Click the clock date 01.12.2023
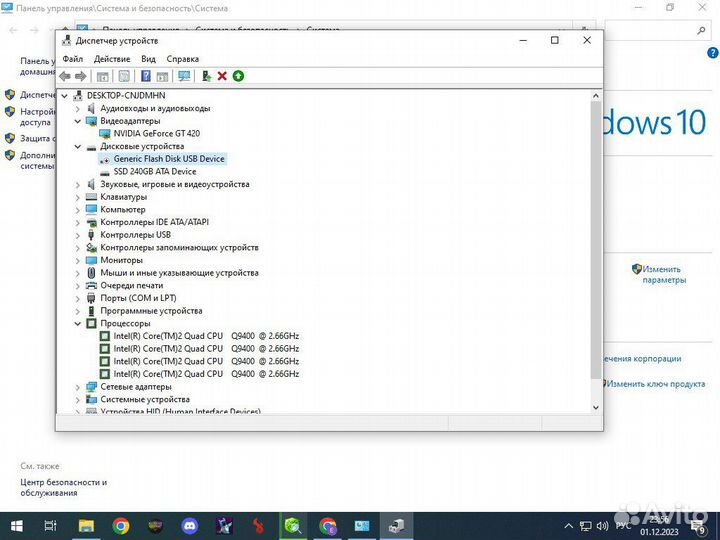This screenshot has height=540, width=720. tap(659, 532)
